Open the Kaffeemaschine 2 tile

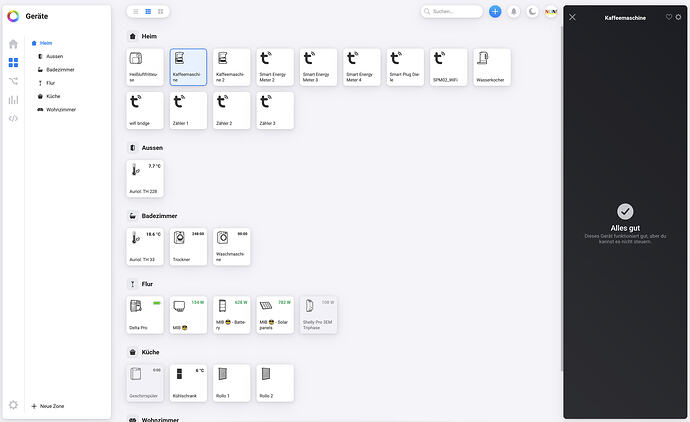[x=231, y=67]
